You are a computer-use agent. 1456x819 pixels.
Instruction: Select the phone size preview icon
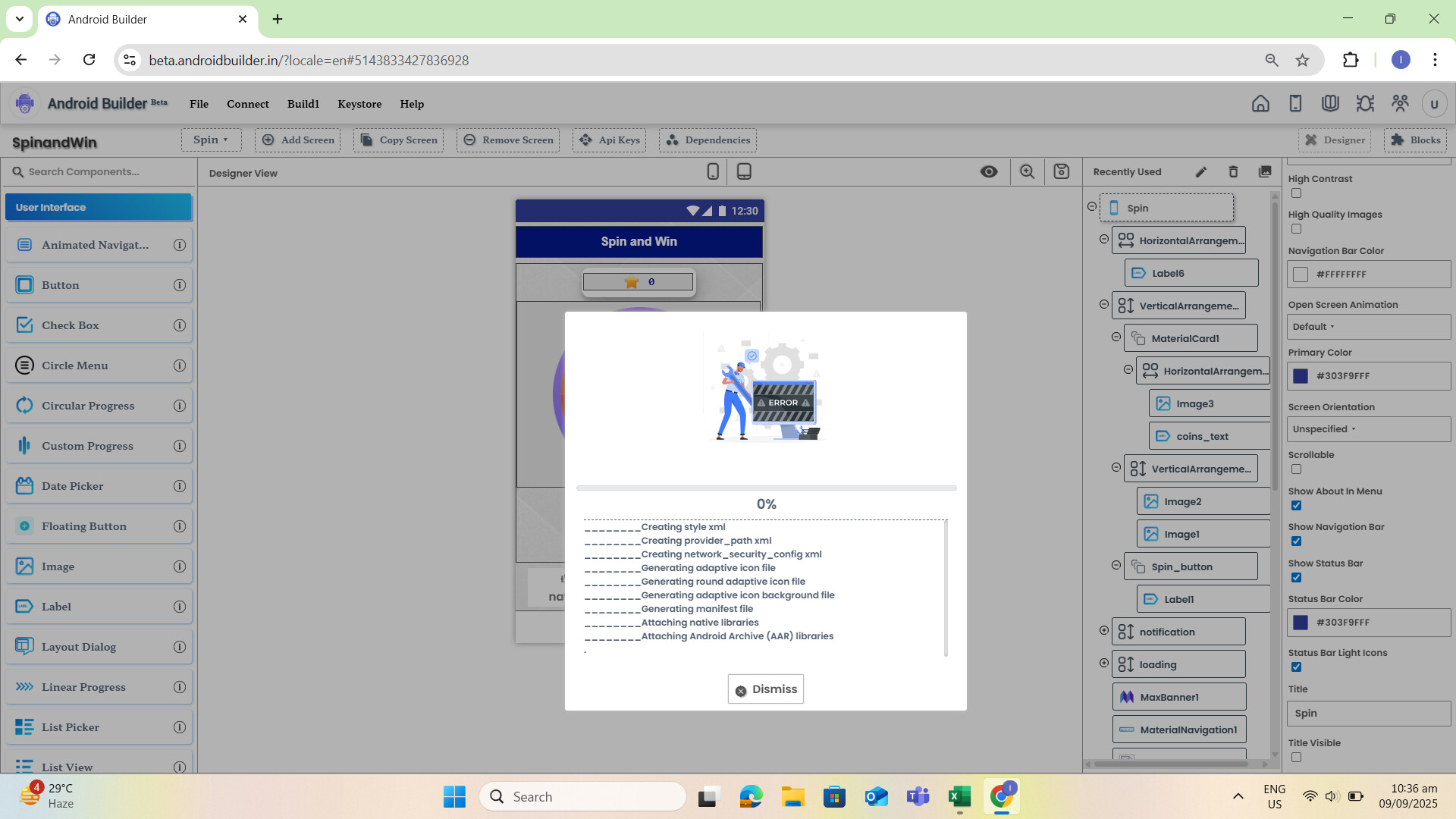713,172
